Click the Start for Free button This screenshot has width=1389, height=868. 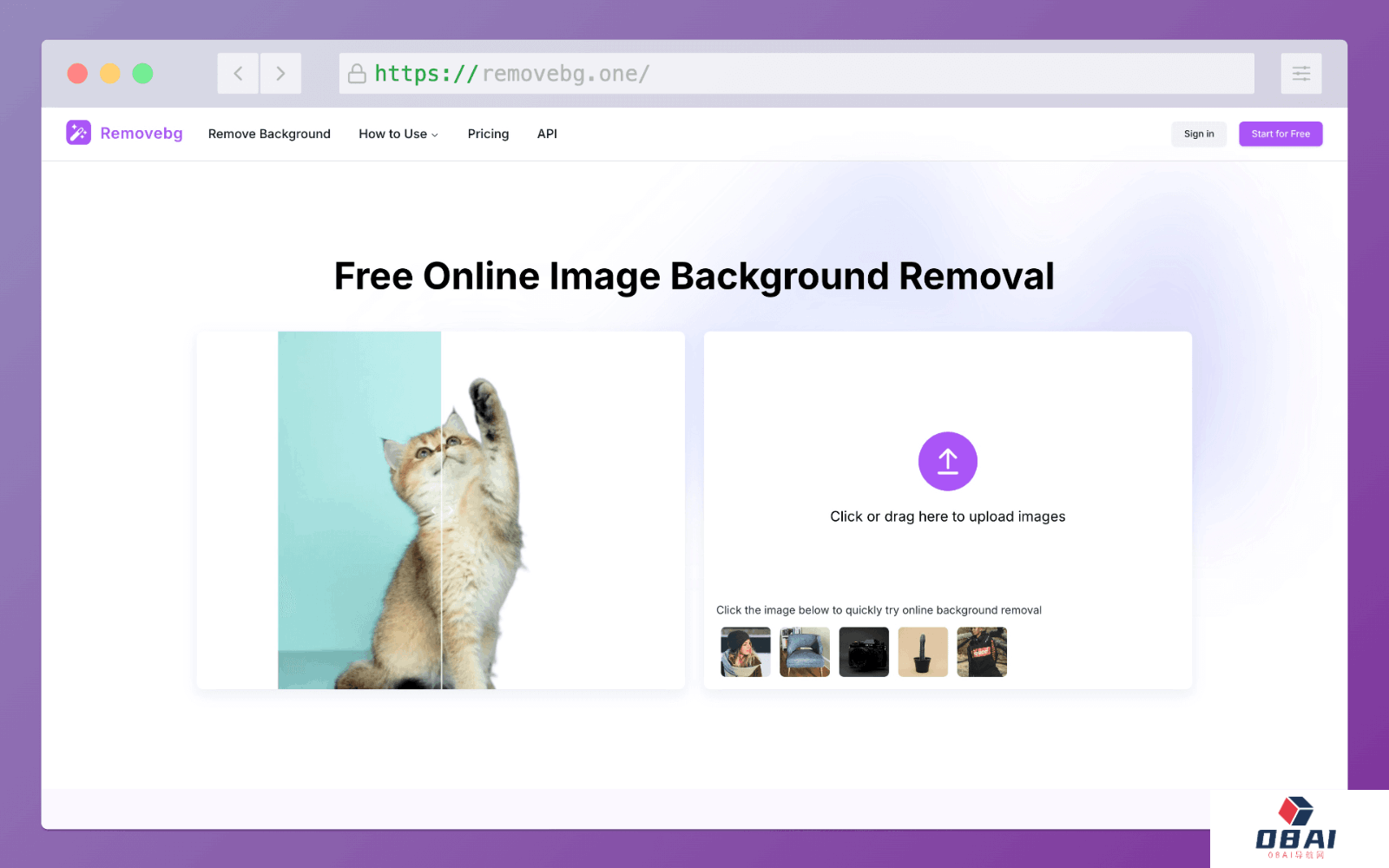(x=1280, y=134)
